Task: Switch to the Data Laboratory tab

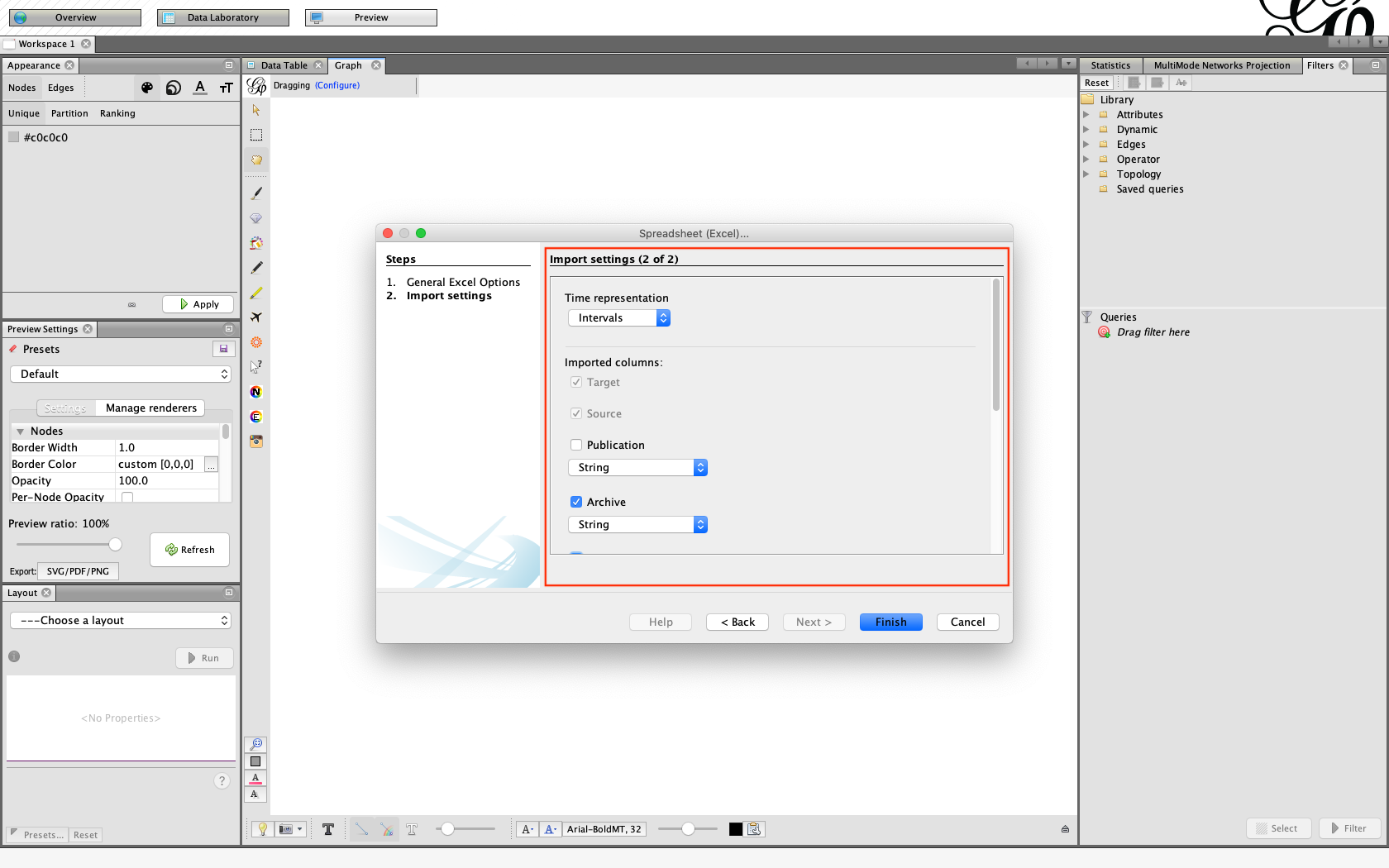Action: pos(223,17)
